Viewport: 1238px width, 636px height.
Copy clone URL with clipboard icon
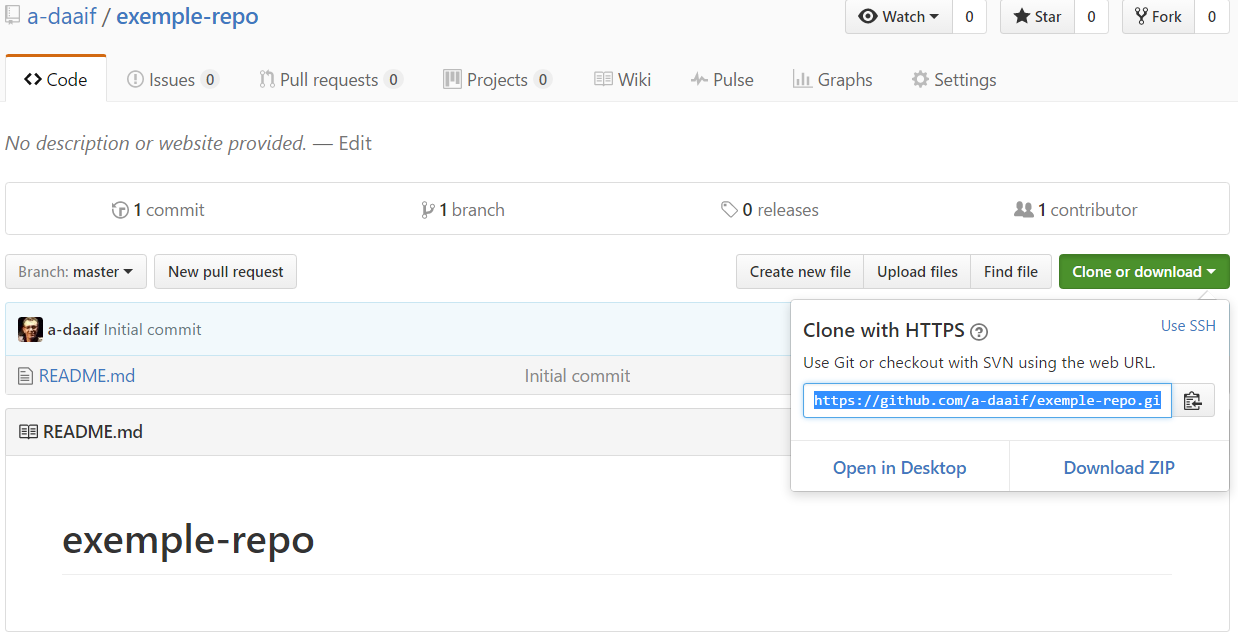(1192, 401)
